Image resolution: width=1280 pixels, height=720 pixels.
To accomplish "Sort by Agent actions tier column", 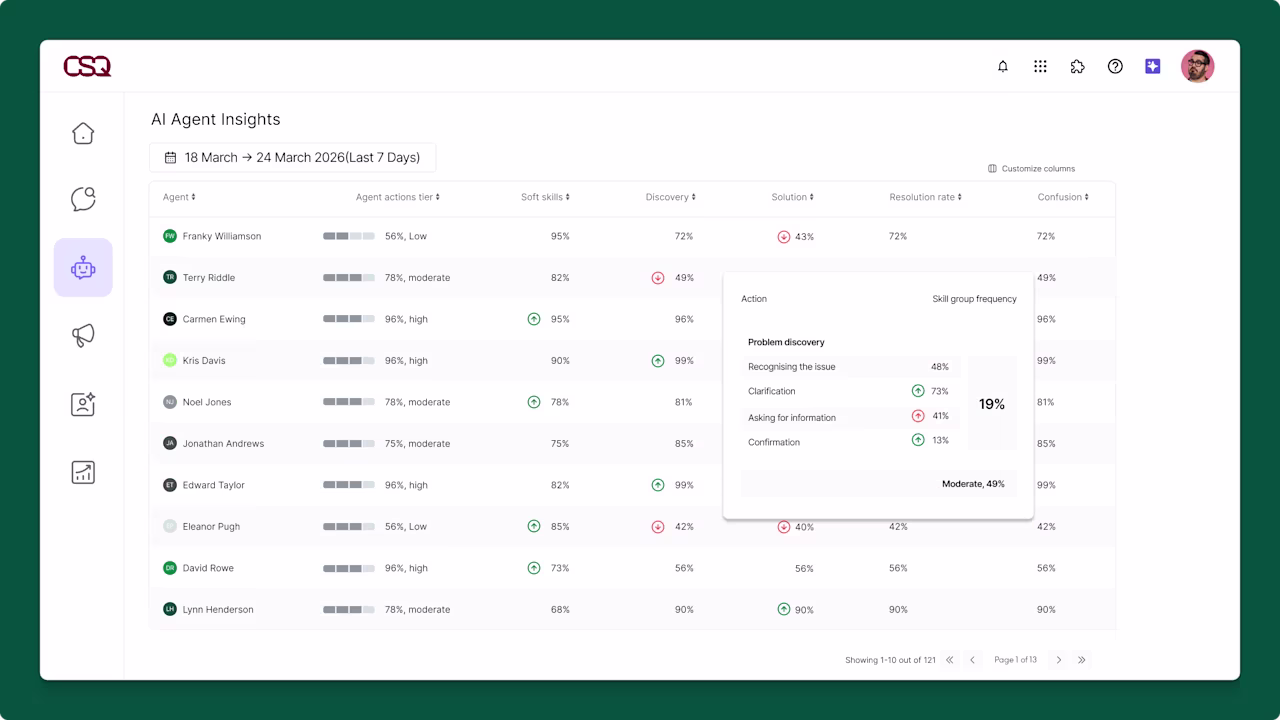I will tap(398, 197).
